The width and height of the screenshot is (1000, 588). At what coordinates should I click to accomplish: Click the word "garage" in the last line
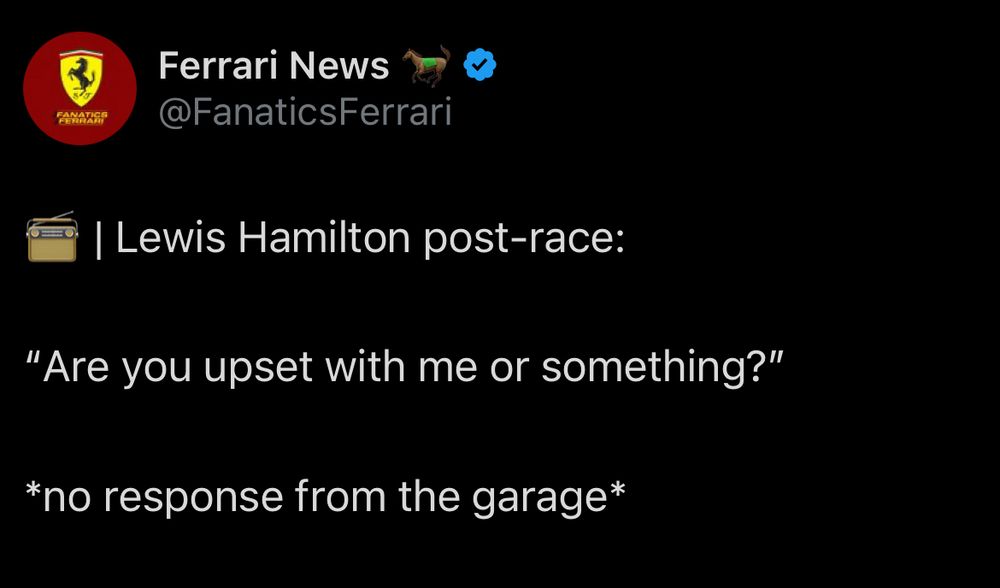point(540,499)
